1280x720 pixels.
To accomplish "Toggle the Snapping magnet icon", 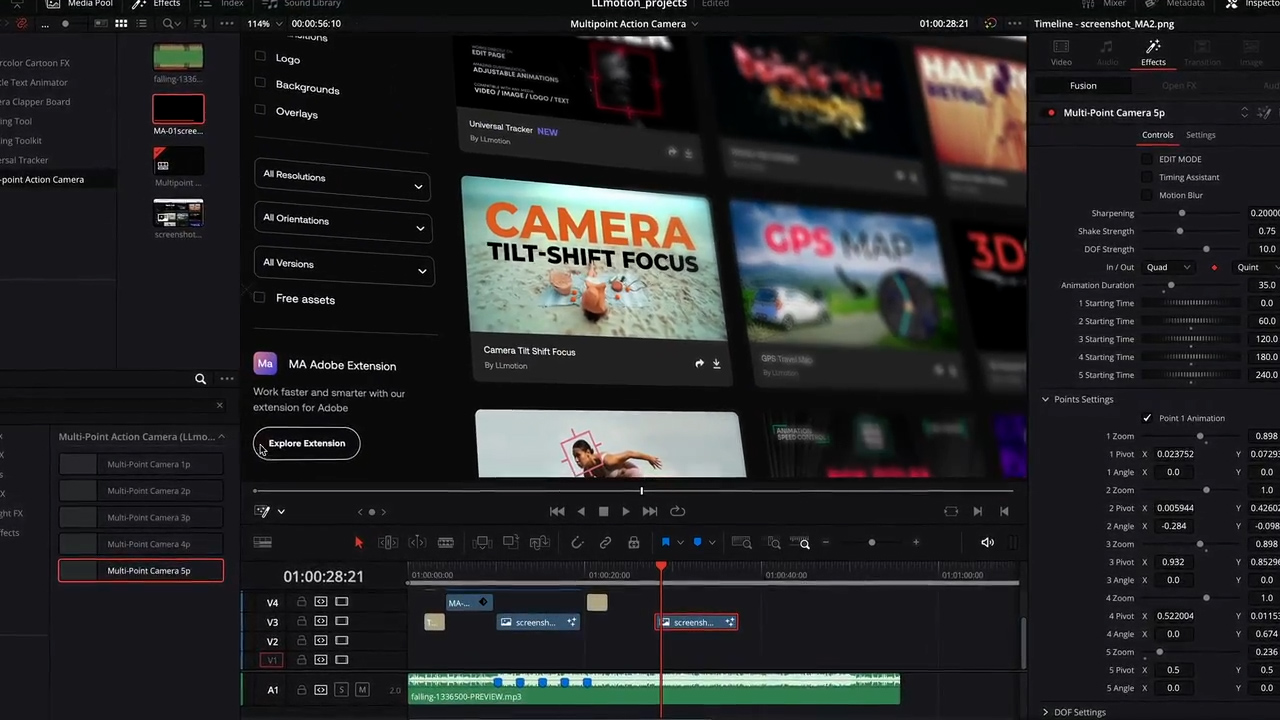I will point(577,542).
